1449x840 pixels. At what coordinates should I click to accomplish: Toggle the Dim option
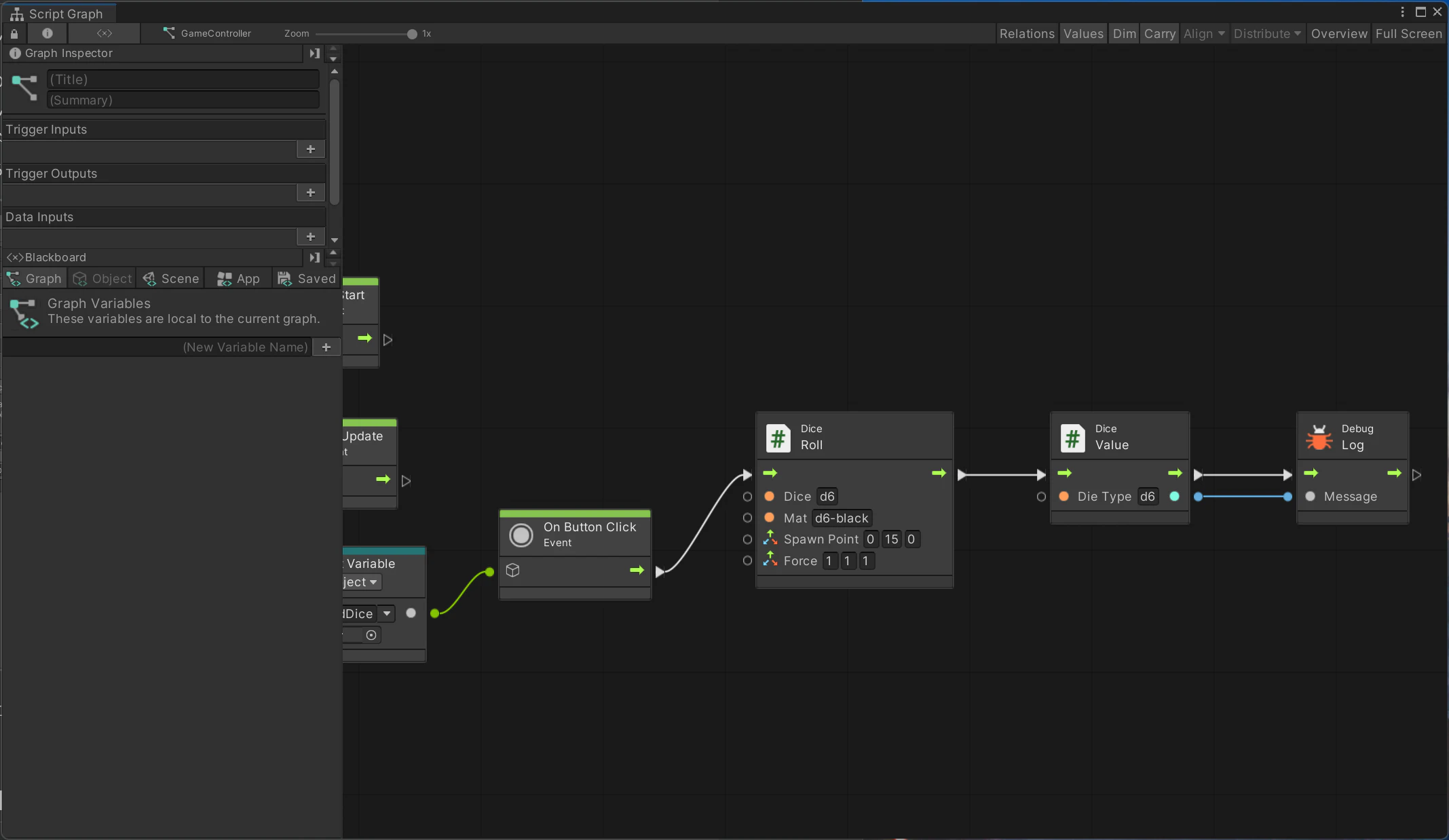(x=1125, y=34)
